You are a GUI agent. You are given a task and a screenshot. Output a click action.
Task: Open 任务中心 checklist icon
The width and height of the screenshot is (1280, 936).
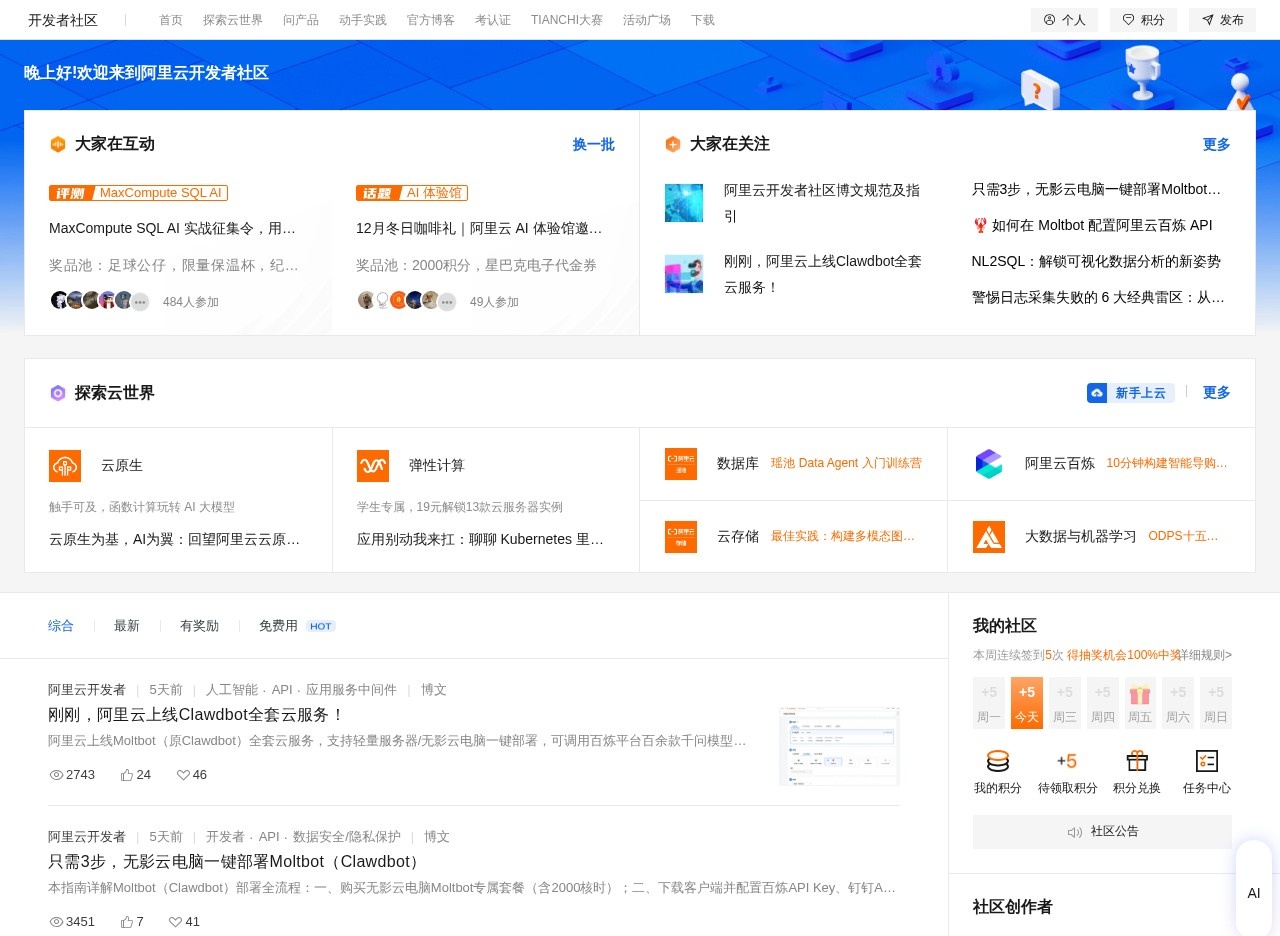pyautogui.click(x=1207, y=760)
